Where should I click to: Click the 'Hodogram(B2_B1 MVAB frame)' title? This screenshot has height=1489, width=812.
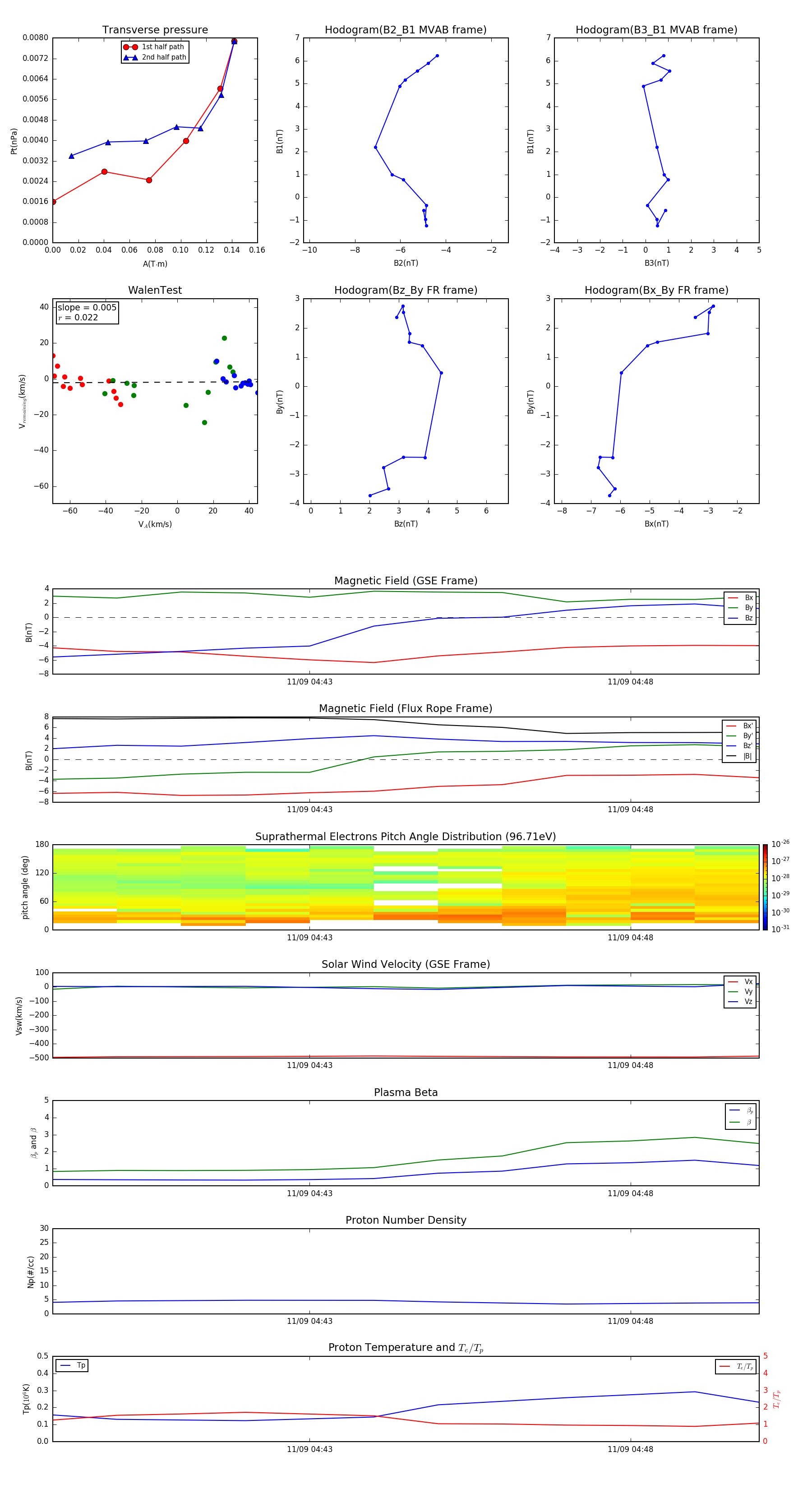coord(406,30)
